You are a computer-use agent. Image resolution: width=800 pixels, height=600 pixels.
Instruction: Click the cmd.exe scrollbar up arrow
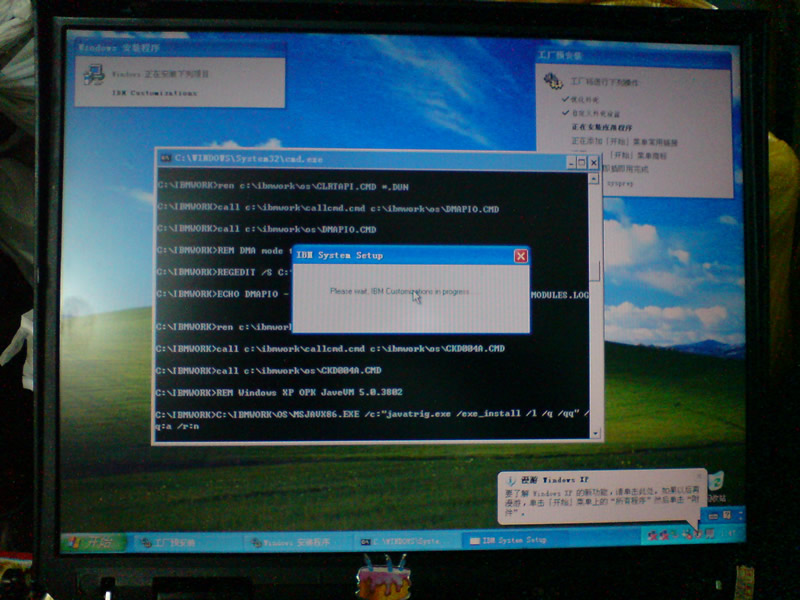(x=593, y=179)
